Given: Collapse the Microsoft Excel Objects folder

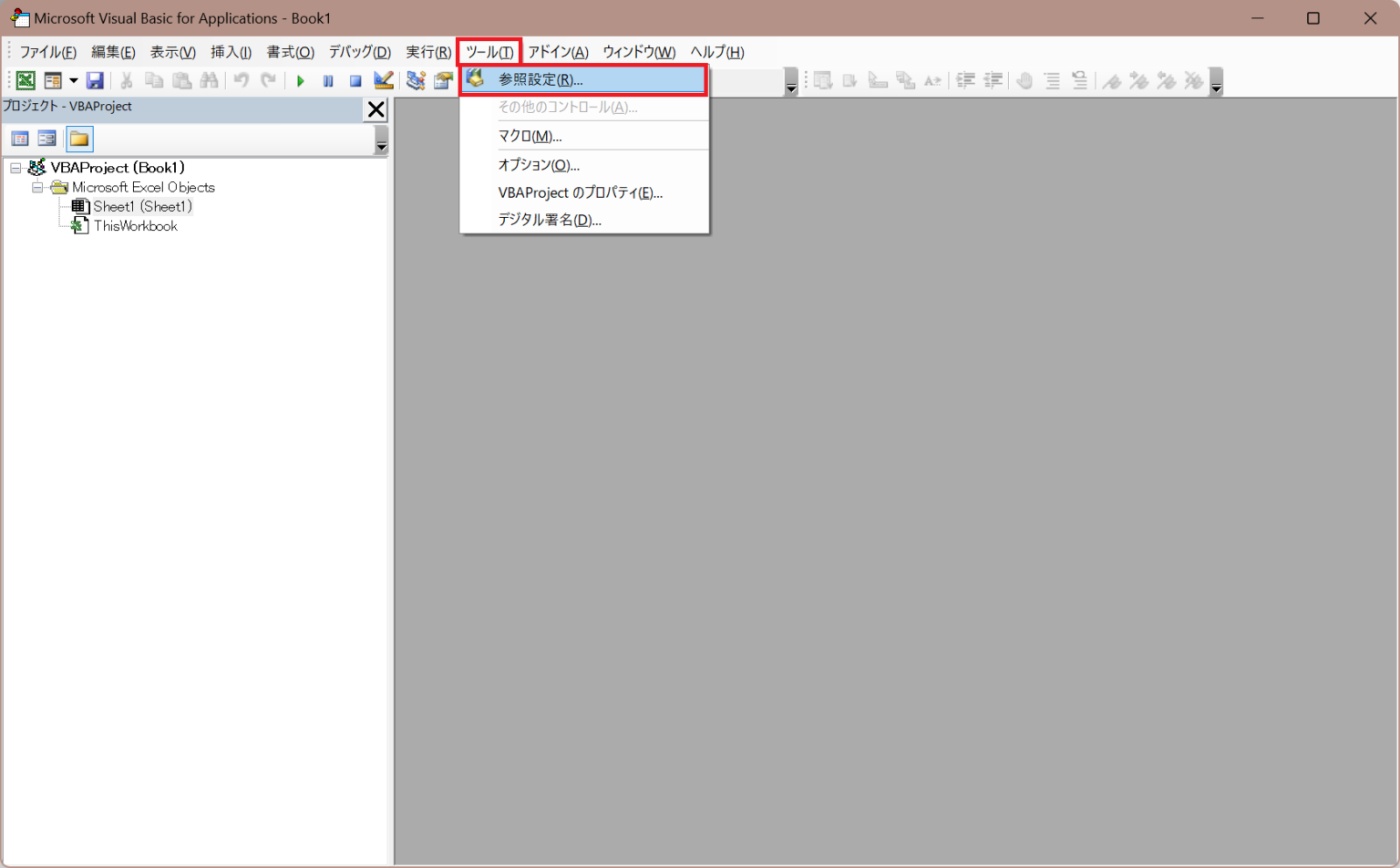Looking at the screenshot, I should pyautogui.click(x=38, y=187).
